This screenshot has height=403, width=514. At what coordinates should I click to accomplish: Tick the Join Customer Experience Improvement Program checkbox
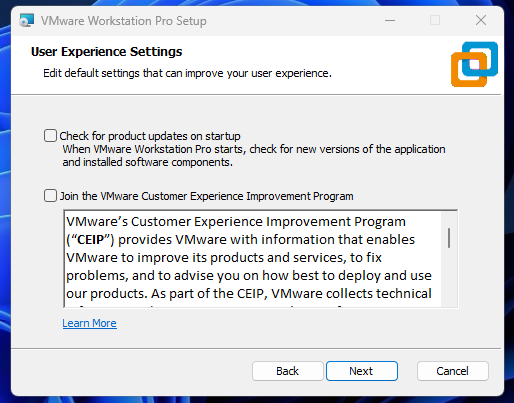tap(50, 196)
